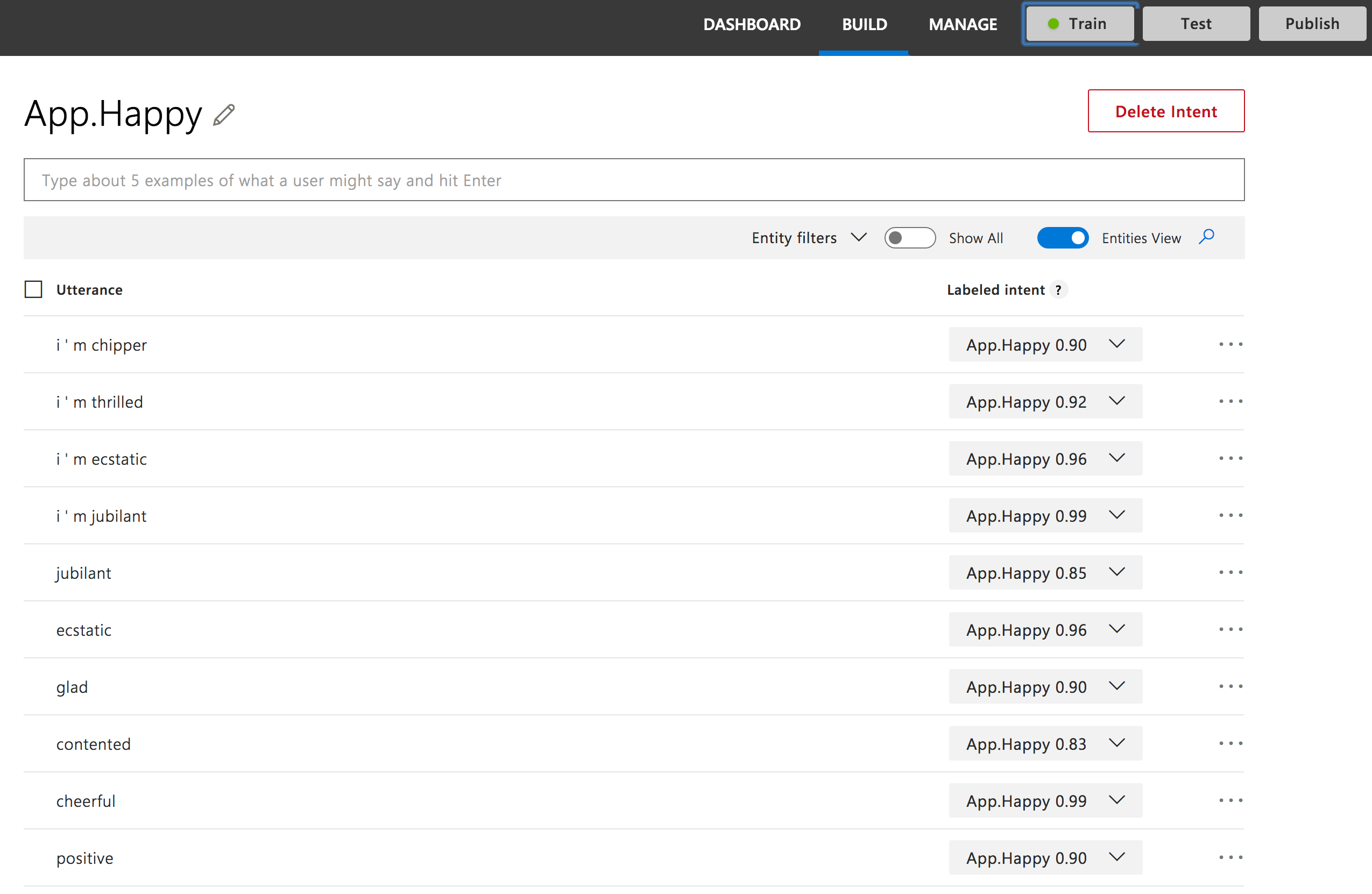Click the Labeled intent help question mark
Image resolution: width=1372 pixels, height=894 pixels.
pyautogui.click(x=1058, y=290)
